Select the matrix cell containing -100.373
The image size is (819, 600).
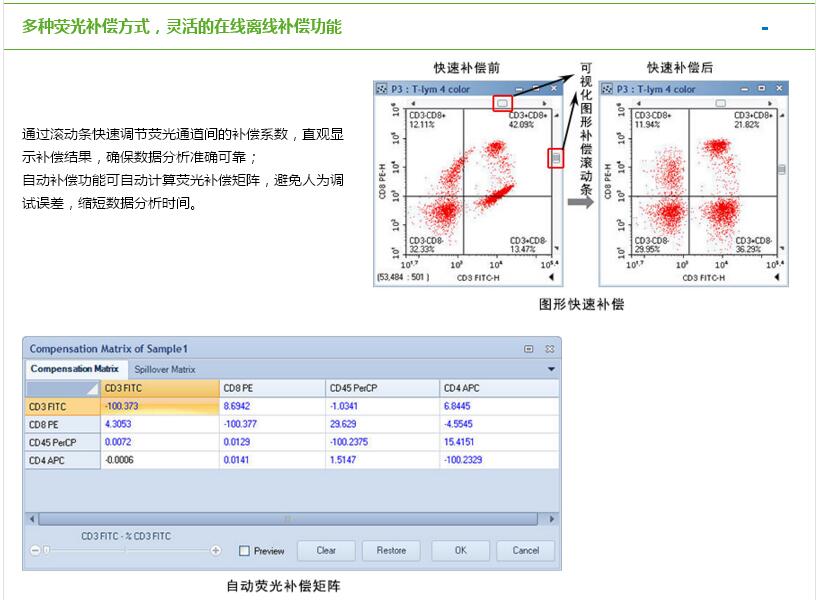[x=160, y=406]
